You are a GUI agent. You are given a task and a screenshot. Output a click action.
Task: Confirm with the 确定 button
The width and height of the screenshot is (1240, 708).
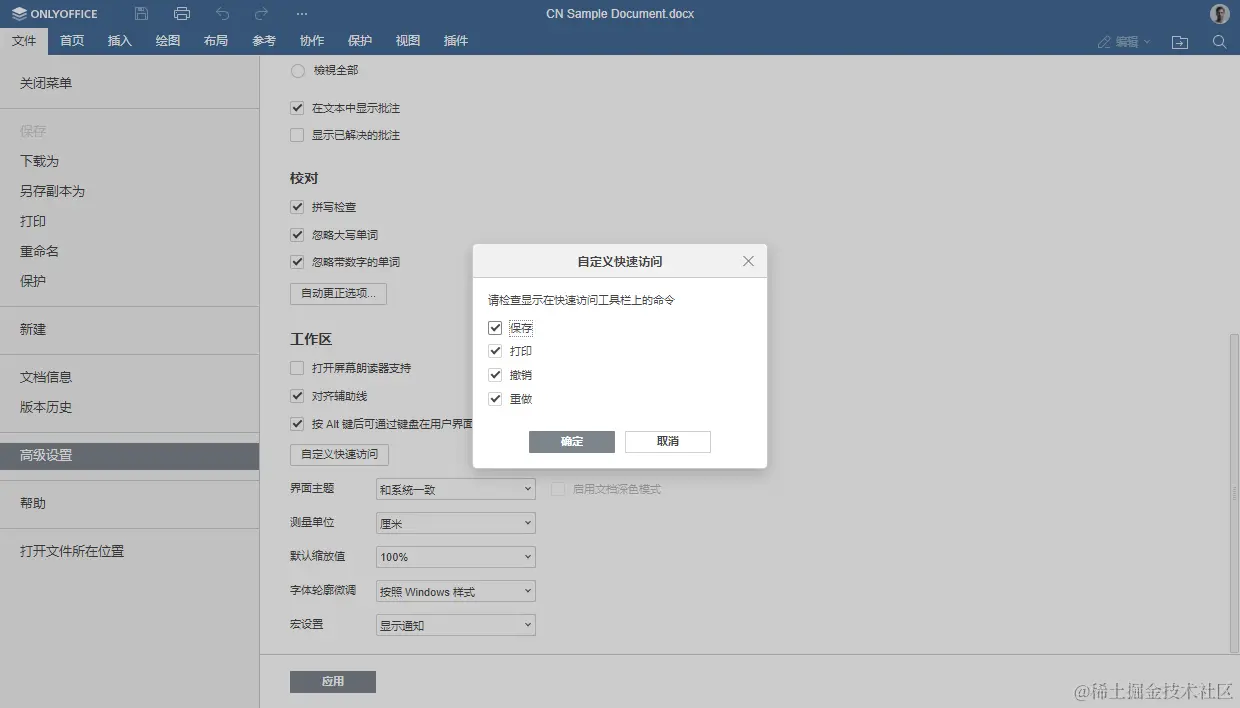pyautogui.click(x=571, y=441)
